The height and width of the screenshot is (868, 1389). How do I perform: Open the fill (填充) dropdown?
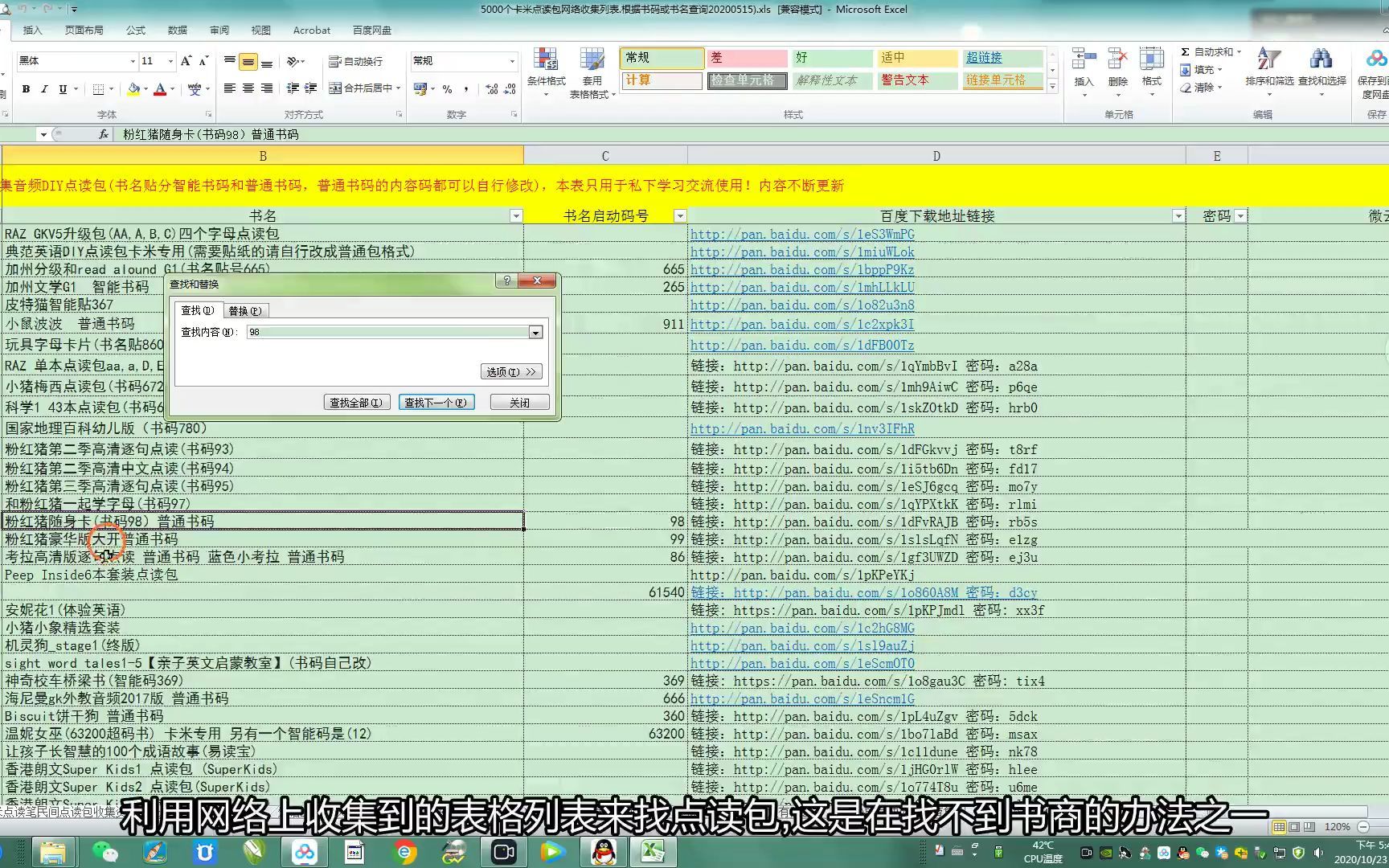1202,70
